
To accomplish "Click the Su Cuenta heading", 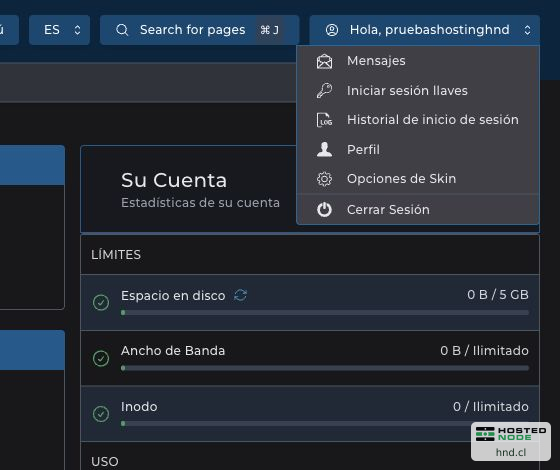I will tap(174, 180).
